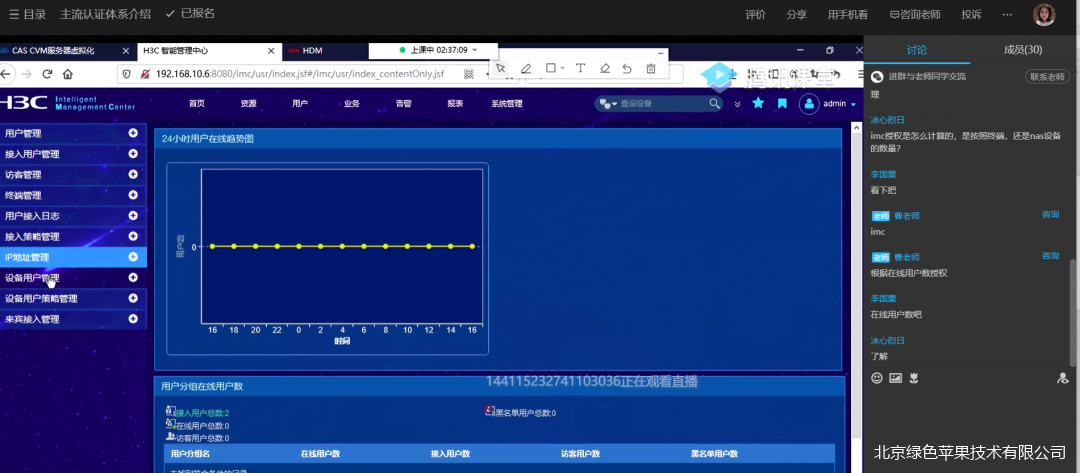This screenshot has height=473, width=1080.
Task: Select 访客管理 in the sidebar
Action: tap(23, 175)
